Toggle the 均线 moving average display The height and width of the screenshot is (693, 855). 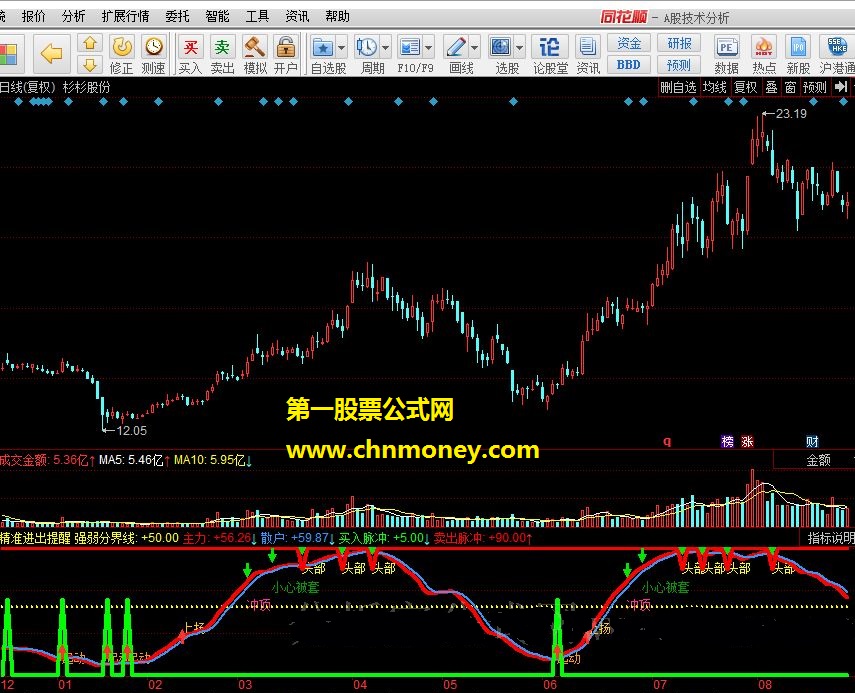click(x=714, y=87)
